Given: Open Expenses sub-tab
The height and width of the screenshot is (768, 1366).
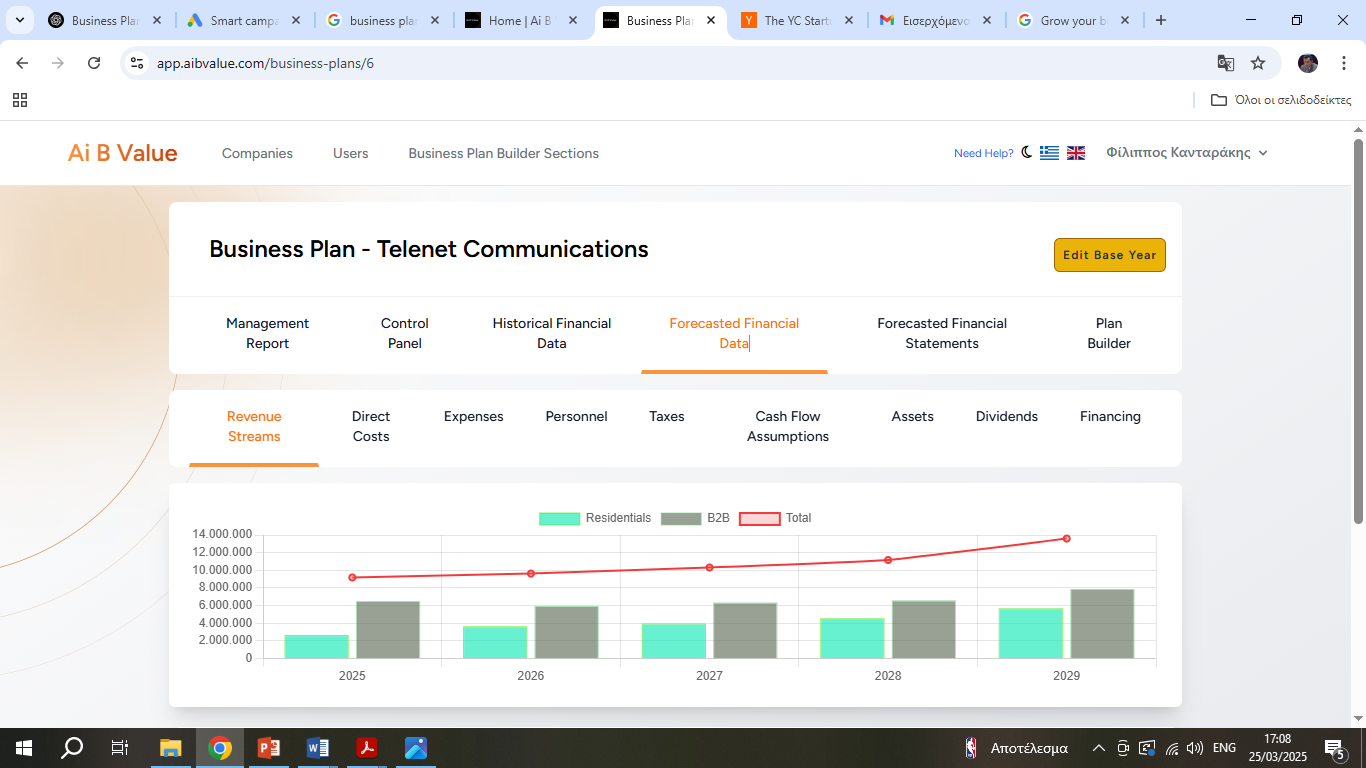Looking at the screenshot, I should click(474, 416).
